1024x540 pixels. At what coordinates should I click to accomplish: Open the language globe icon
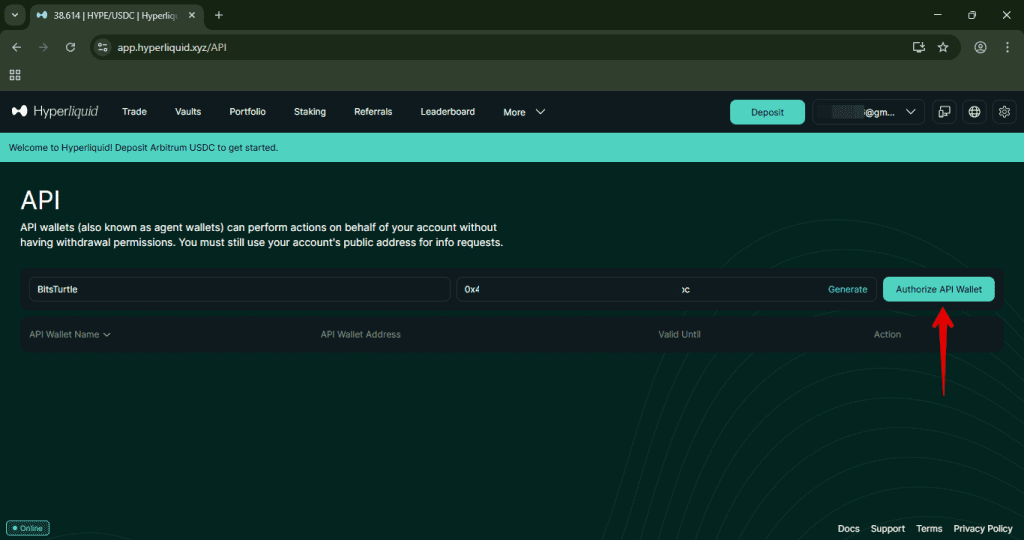[x=974, y=112]
